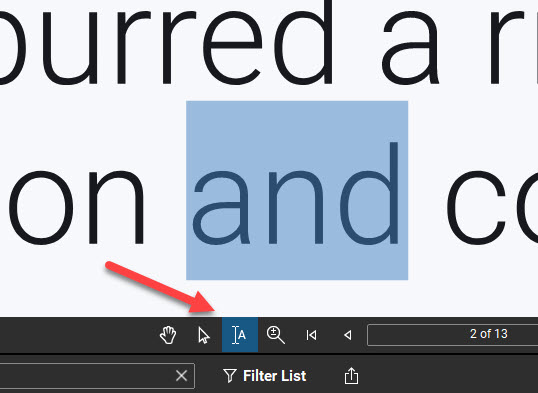
Task: Click the export/share icon
Action: 351,375
